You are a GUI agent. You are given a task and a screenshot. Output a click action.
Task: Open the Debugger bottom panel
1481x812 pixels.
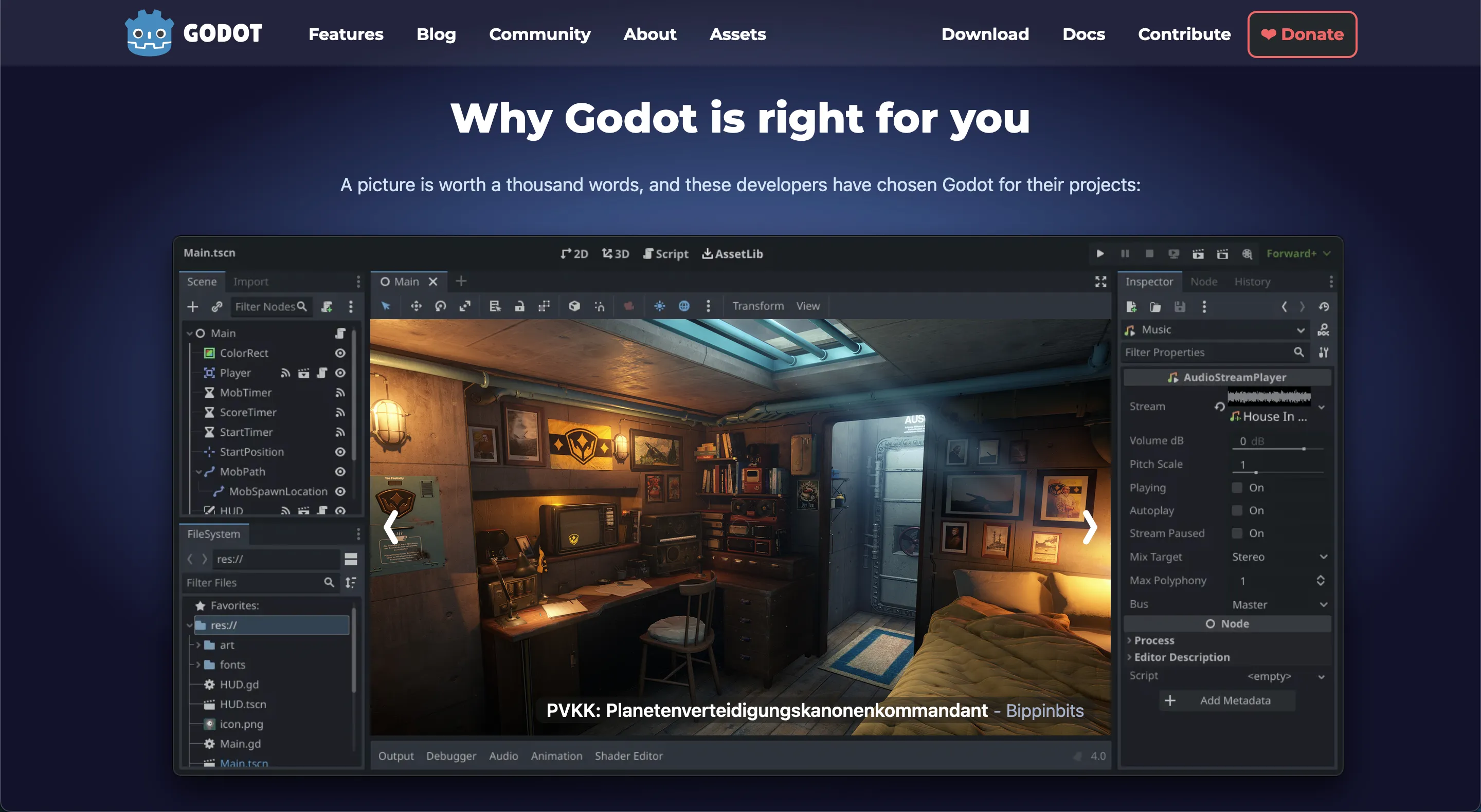pyautogui.click(x=451, y=755)
